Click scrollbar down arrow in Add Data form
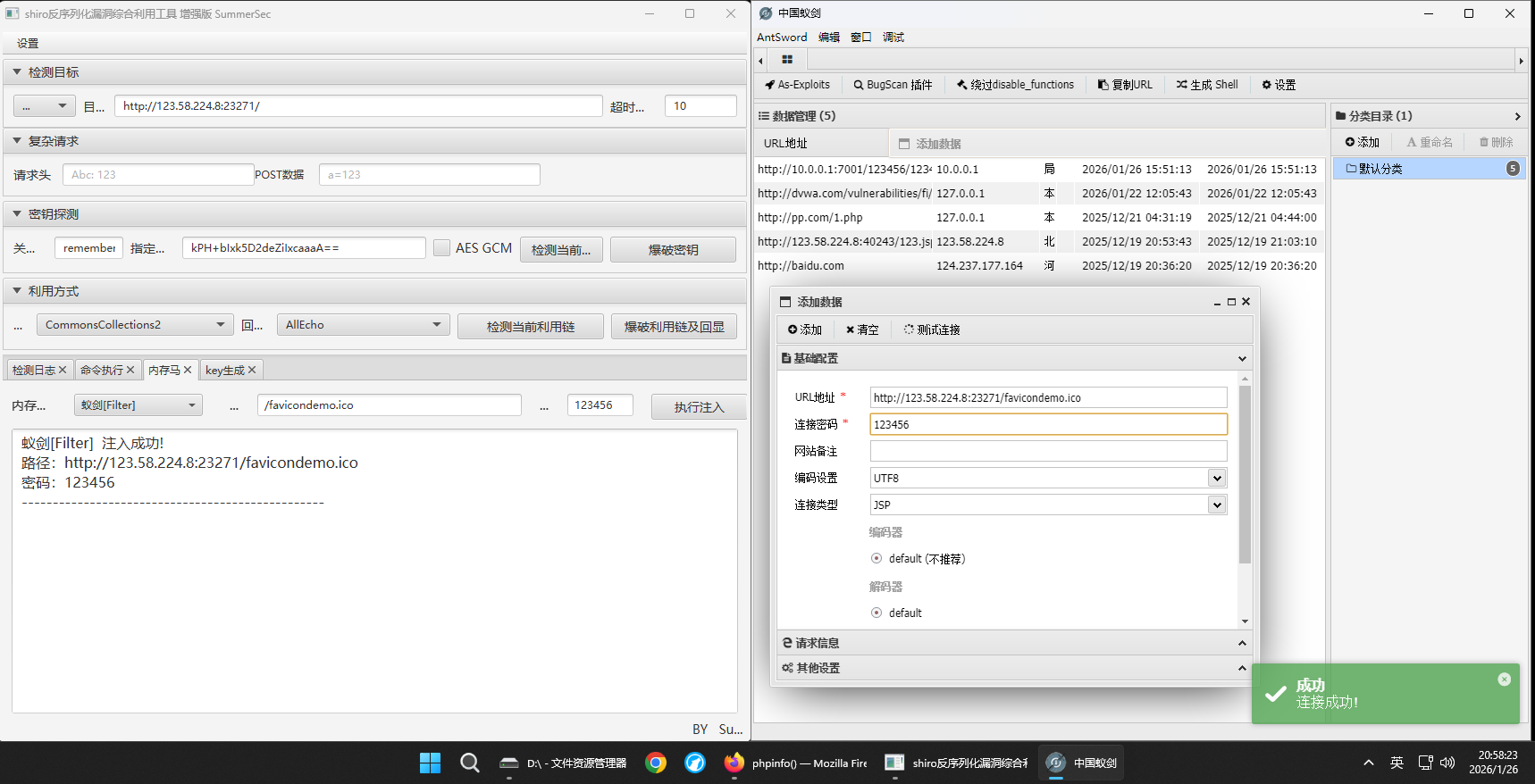Screen dimensions: 1535x784 [1245, 621]
